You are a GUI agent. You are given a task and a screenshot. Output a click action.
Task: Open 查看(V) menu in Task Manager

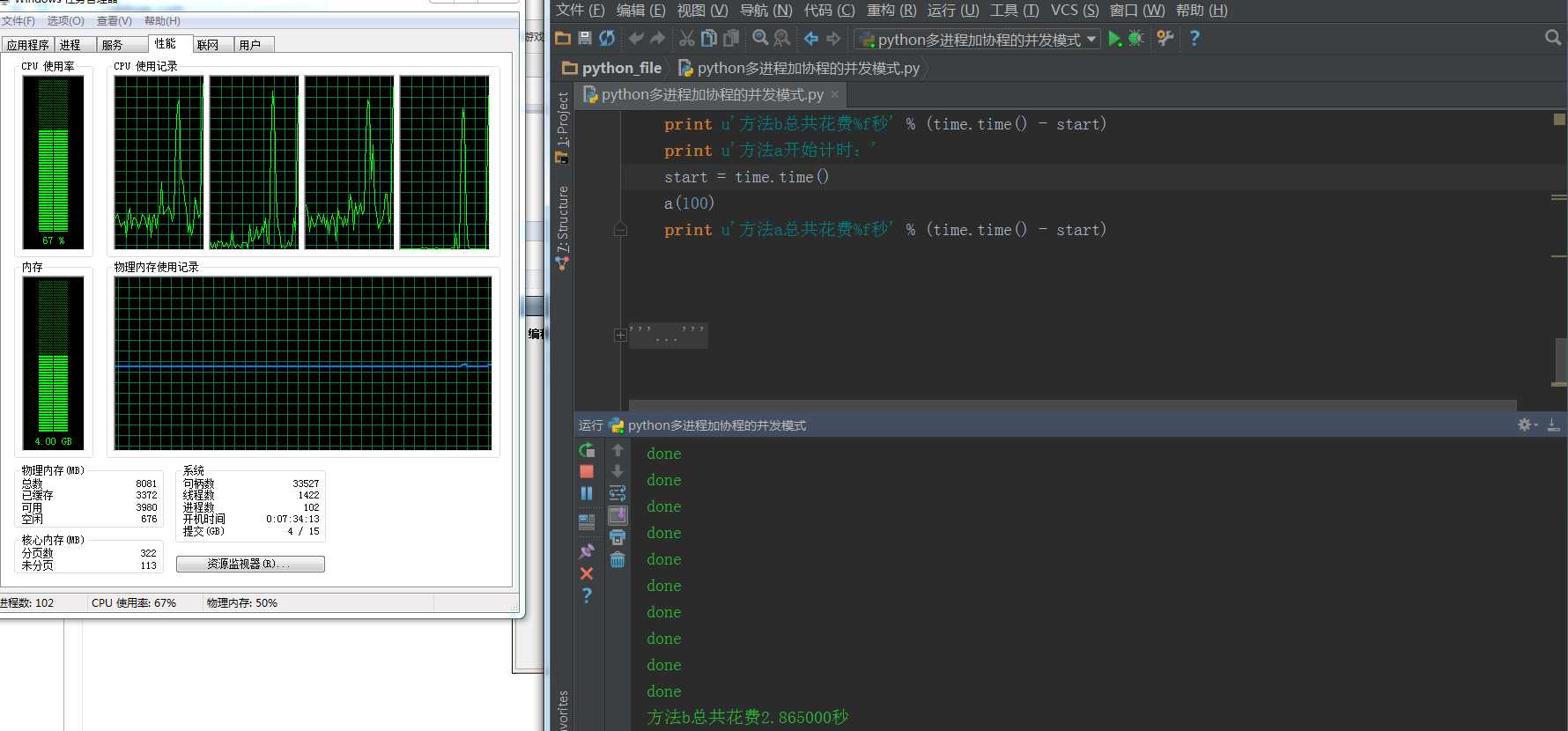[115, 21]
